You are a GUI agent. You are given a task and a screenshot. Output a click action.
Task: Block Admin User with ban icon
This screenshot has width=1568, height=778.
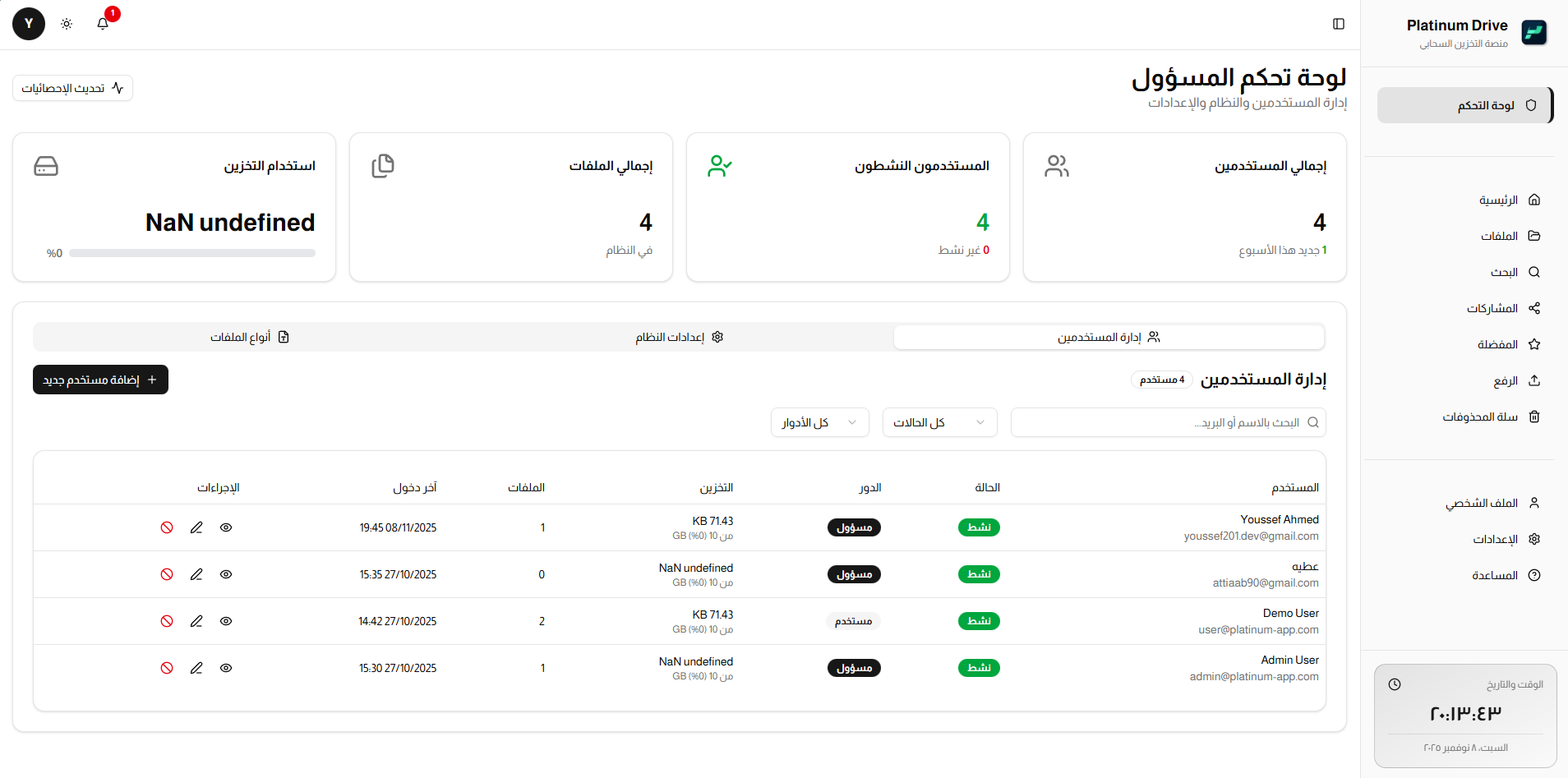click(167, 668)
